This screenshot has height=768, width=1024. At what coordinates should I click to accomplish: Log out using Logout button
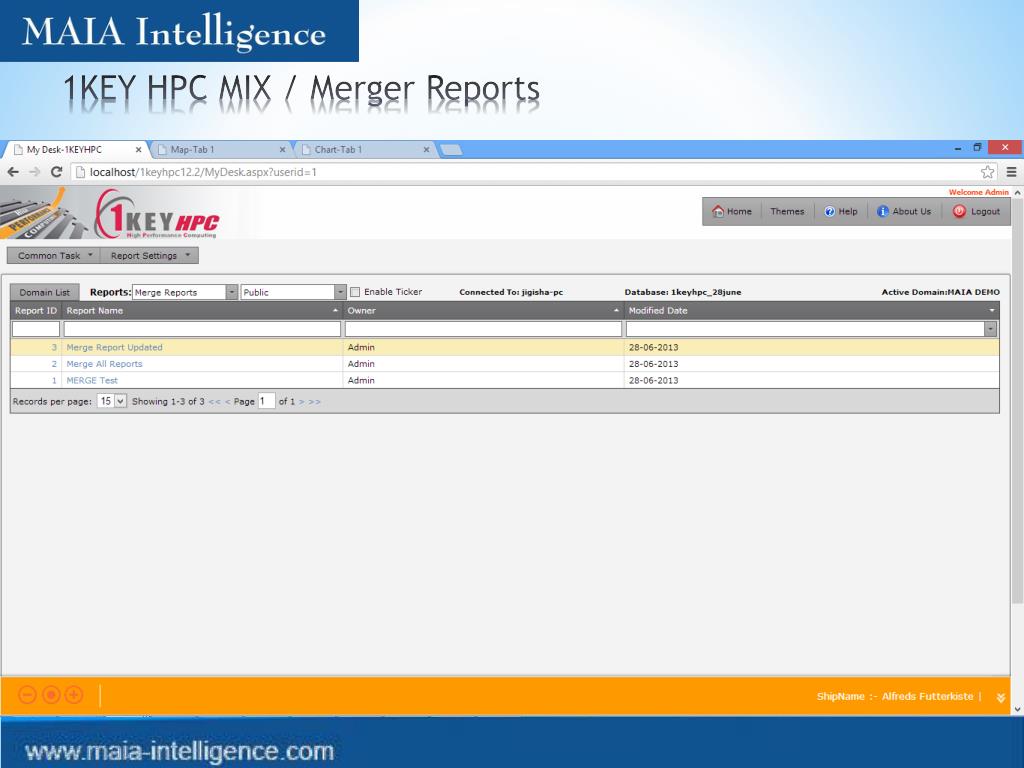(976, 211)
